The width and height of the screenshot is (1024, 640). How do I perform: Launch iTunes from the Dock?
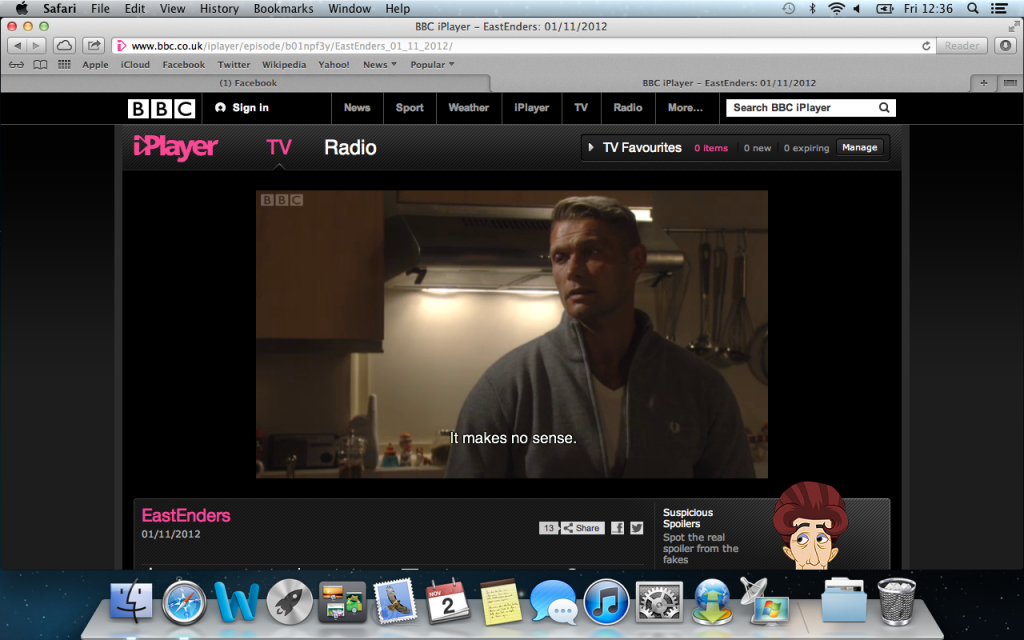[605, 600]
